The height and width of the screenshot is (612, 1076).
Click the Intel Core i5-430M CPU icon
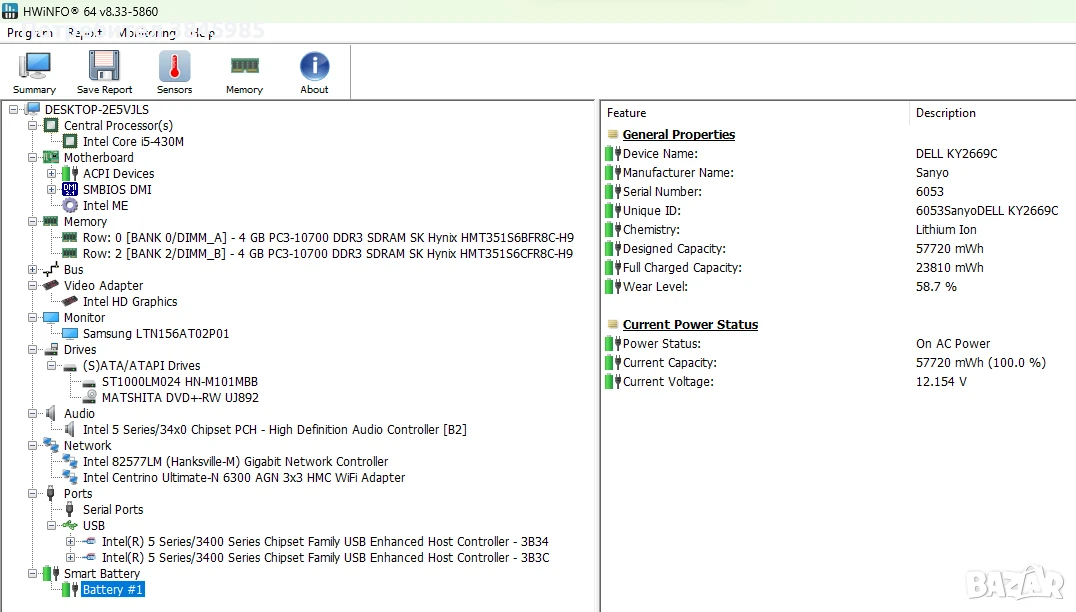pos(70,141)
